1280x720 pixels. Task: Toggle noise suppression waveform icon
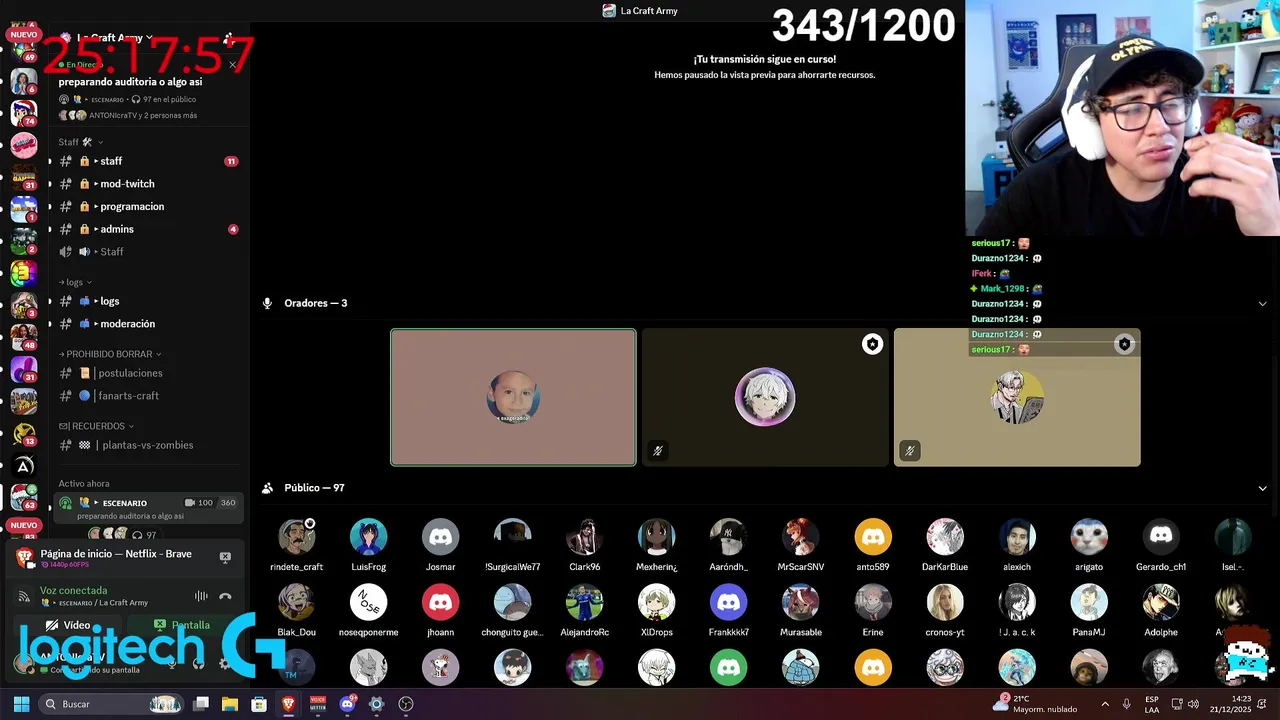click(201, 596)
